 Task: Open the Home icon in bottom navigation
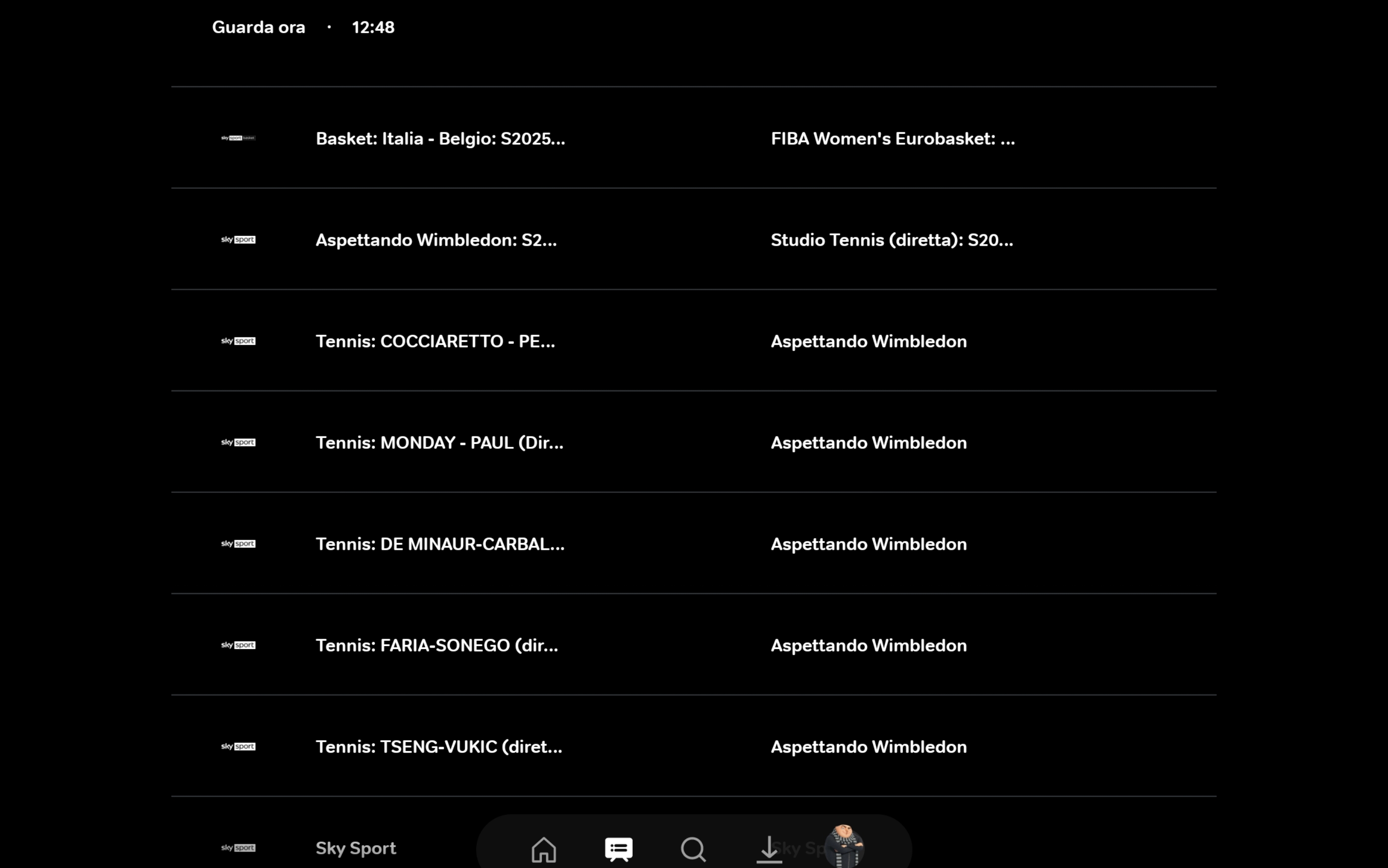(543, 849)
